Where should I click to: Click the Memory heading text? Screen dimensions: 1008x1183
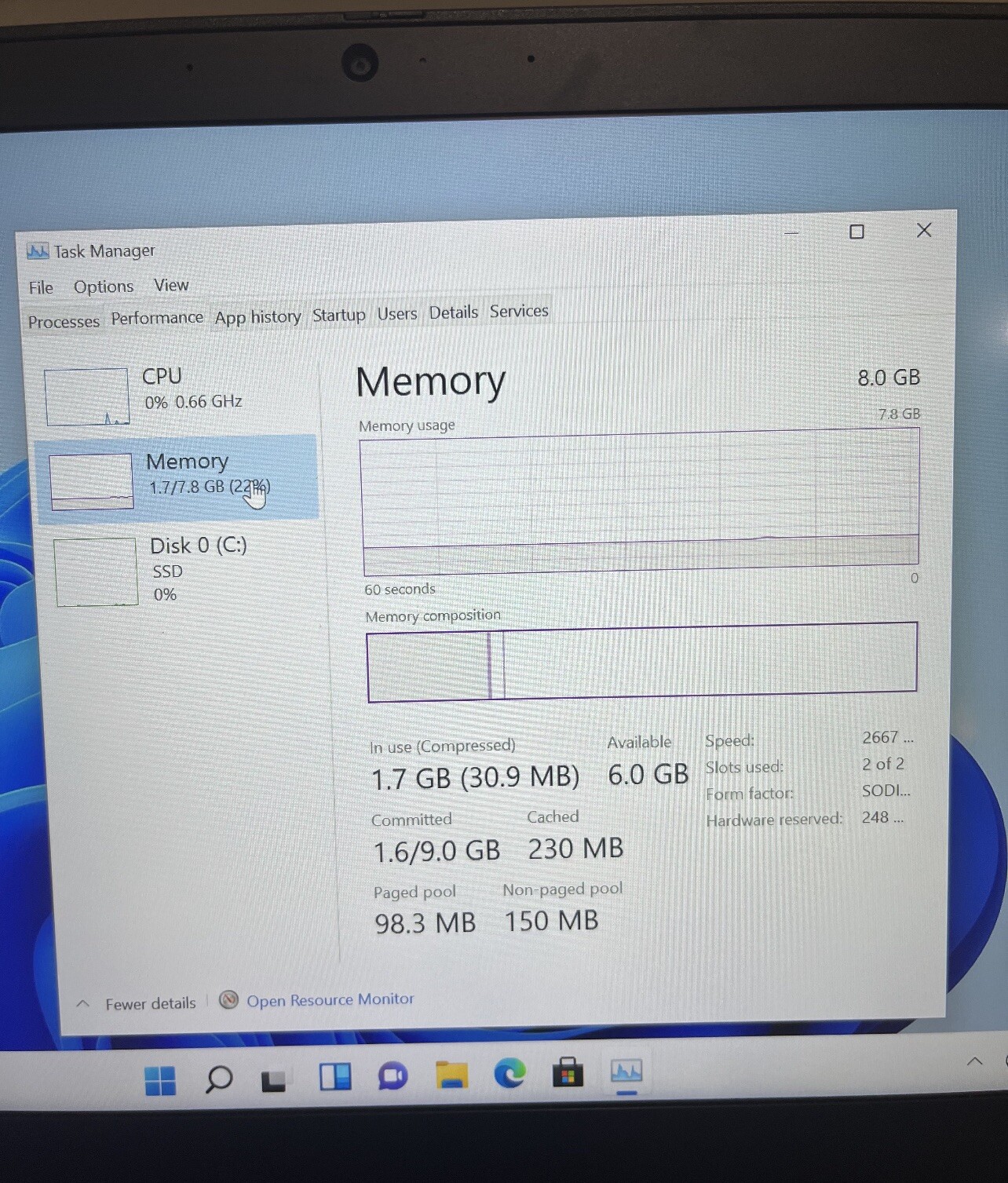[430, 382]
